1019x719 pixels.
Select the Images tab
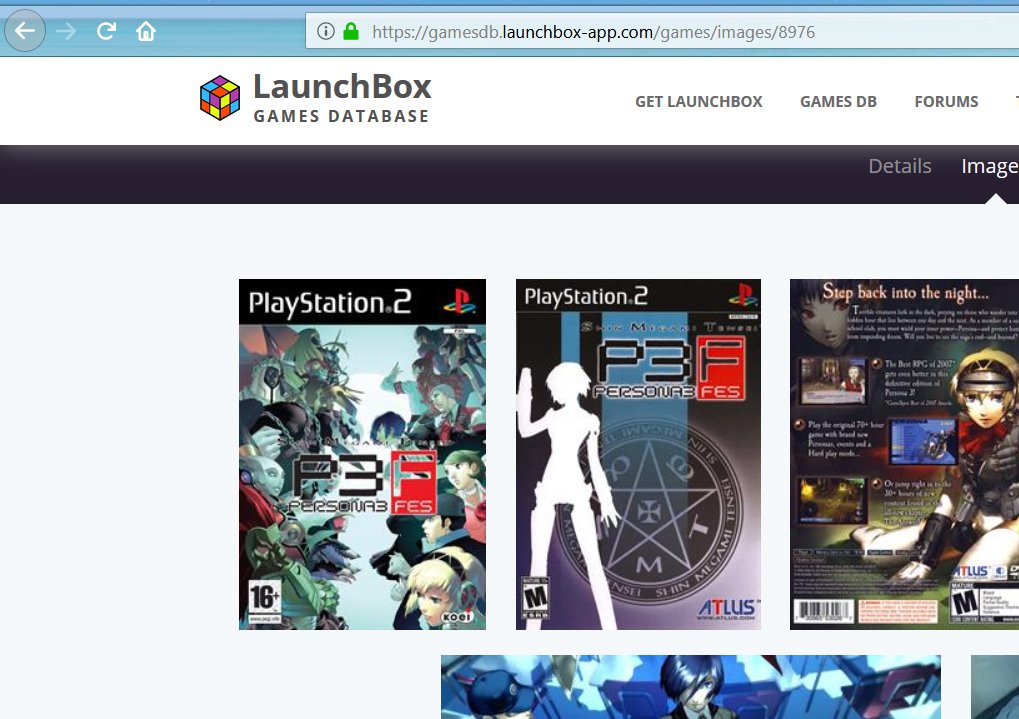click(990, 166)
